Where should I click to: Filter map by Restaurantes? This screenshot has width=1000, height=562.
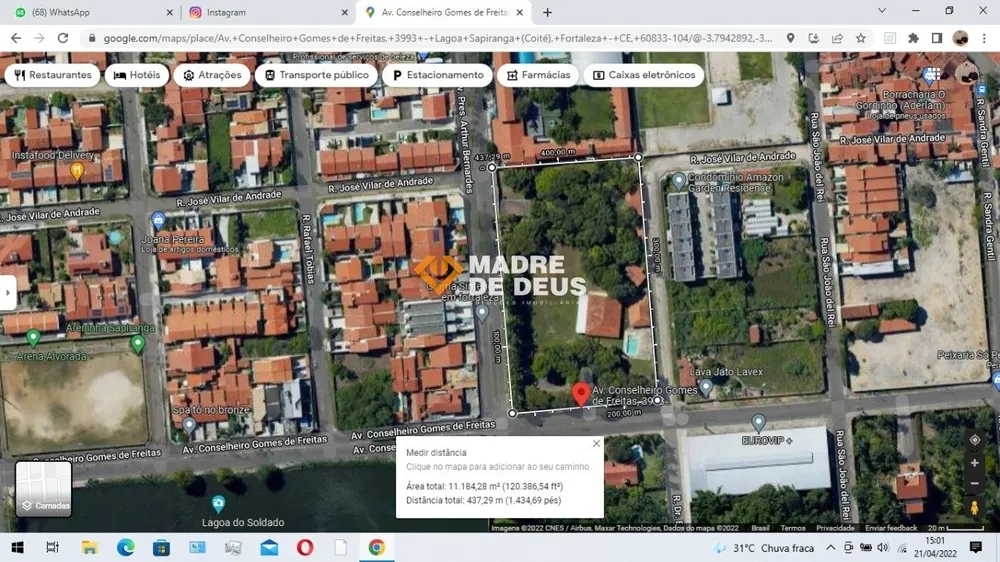54,75
